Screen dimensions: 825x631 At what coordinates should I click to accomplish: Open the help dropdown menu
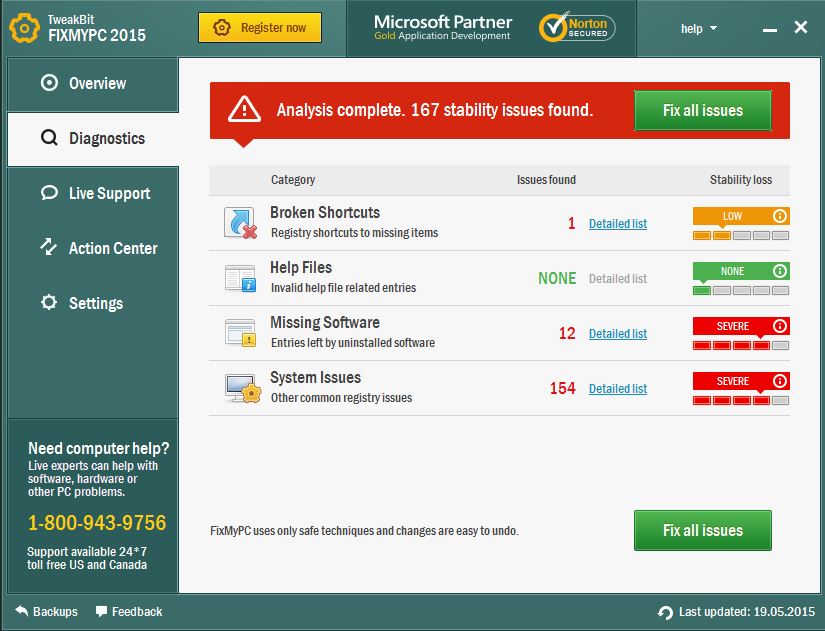coord(698,29)
